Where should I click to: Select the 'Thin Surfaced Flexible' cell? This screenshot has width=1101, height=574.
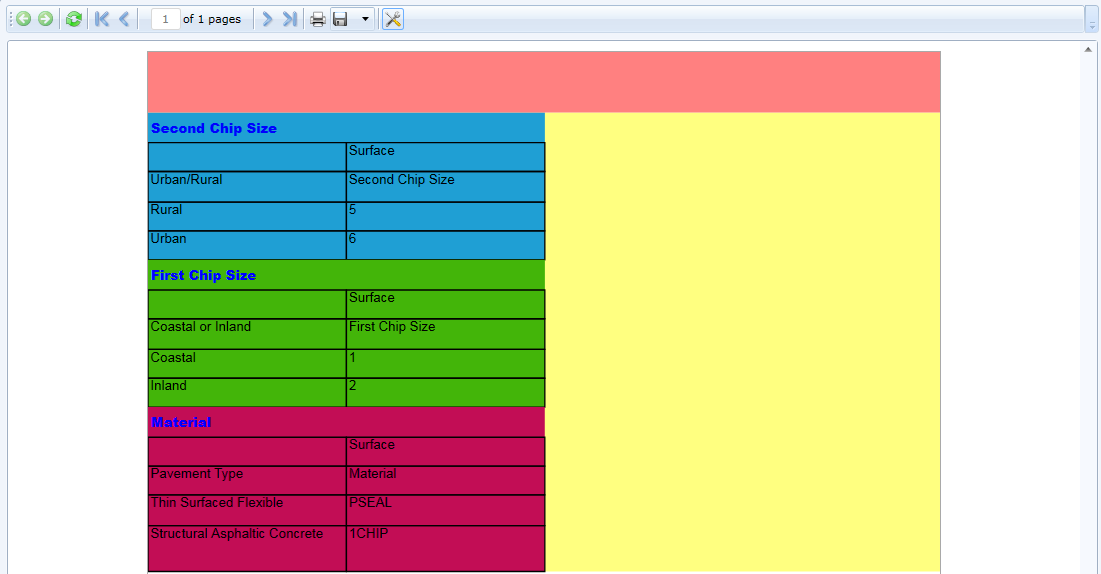(x=247, y=510)
